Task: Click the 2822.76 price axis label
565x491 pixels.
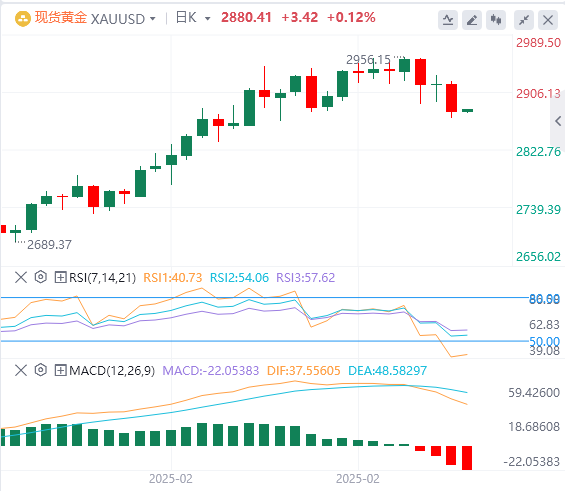Action: pyautogui.click(x=538, y=152)
